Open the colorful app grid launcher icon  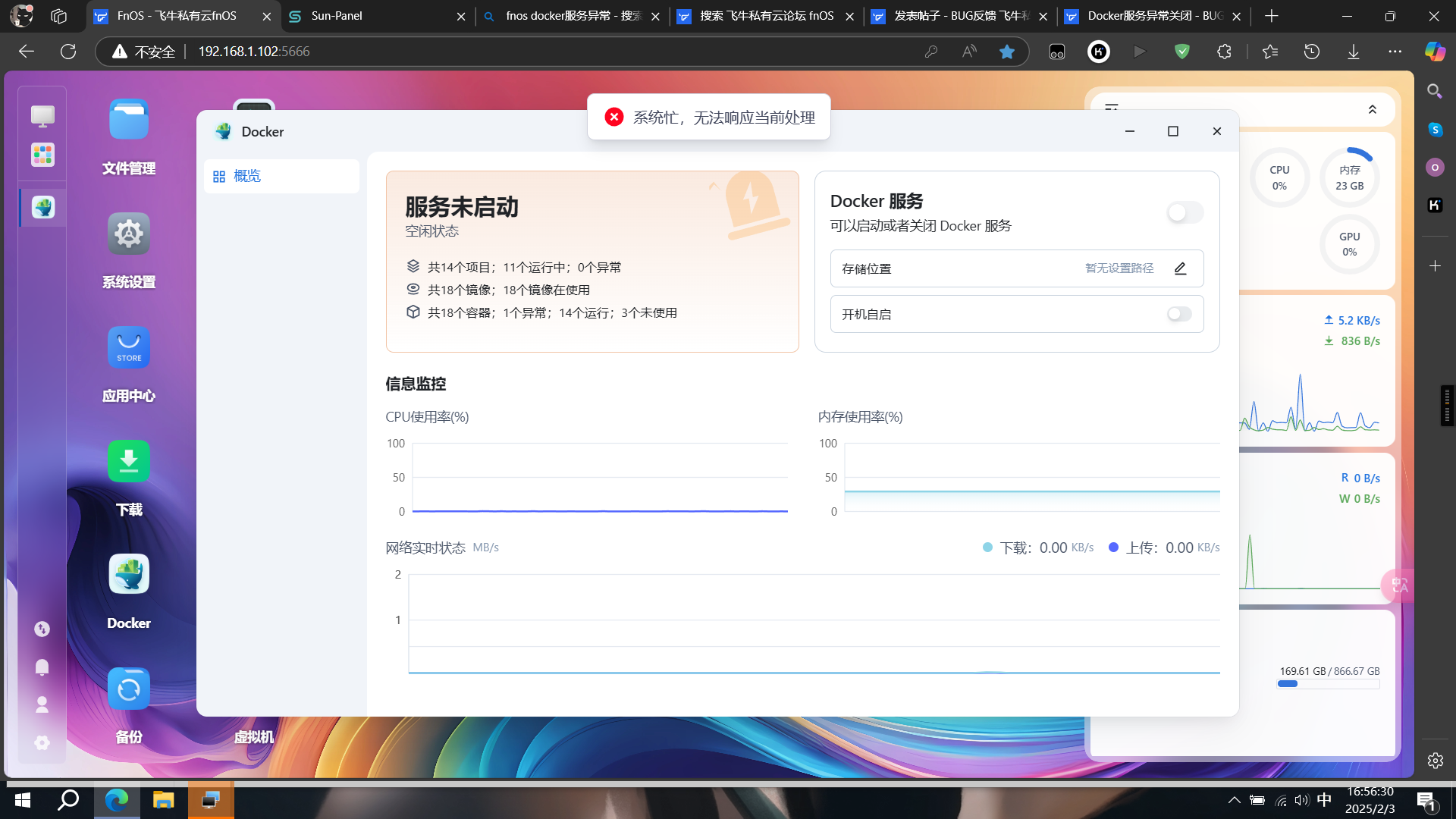click(42, 155)
